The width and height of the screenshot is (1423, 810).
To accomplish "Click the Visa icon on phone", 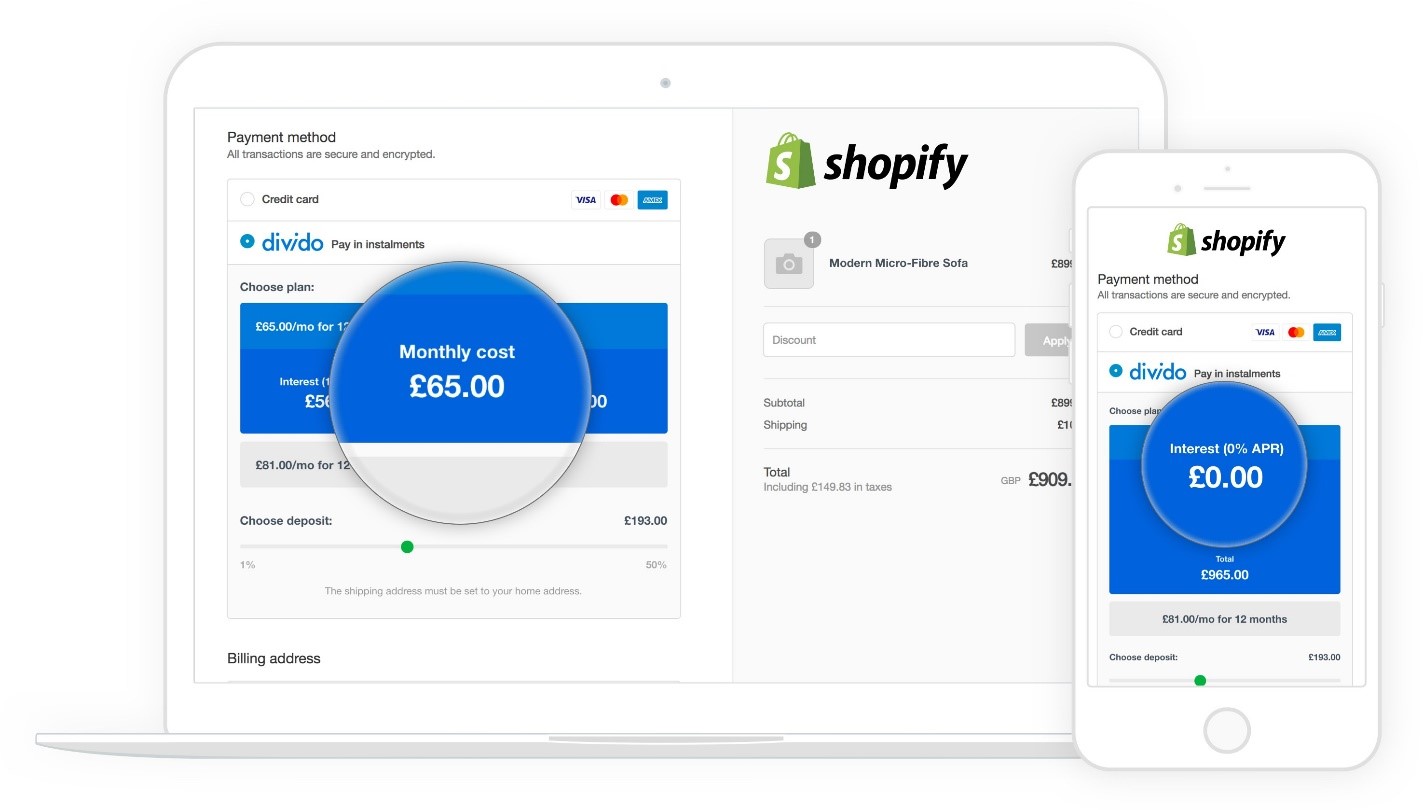I will [x=1265, y=332].
